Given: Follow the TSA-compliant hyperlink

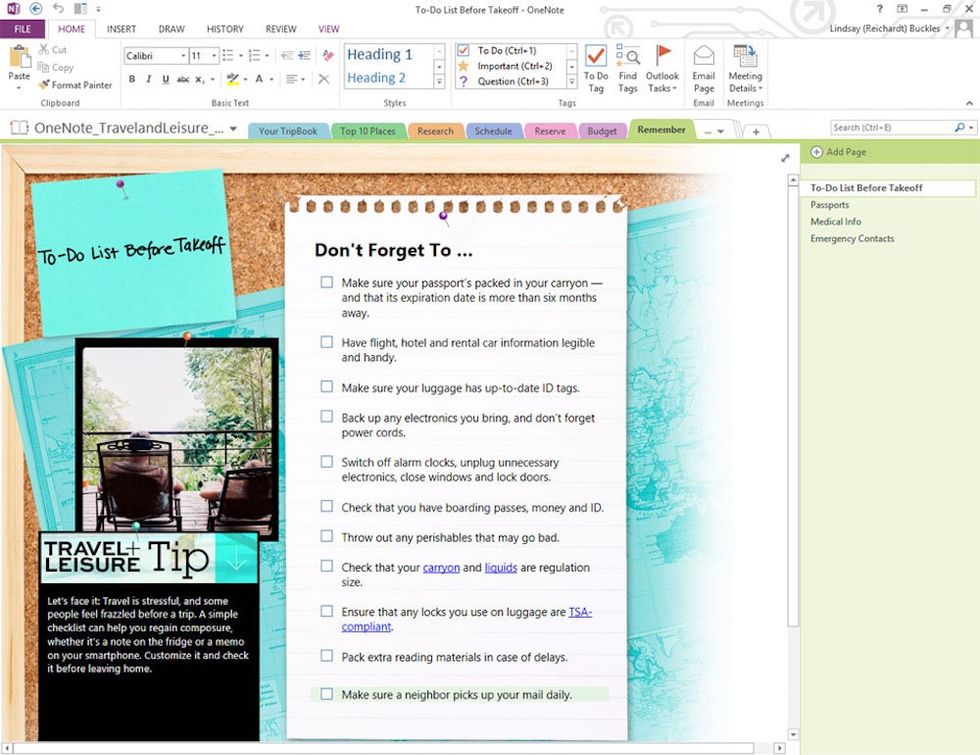Looking at the screenshot, I should point(580,612).
